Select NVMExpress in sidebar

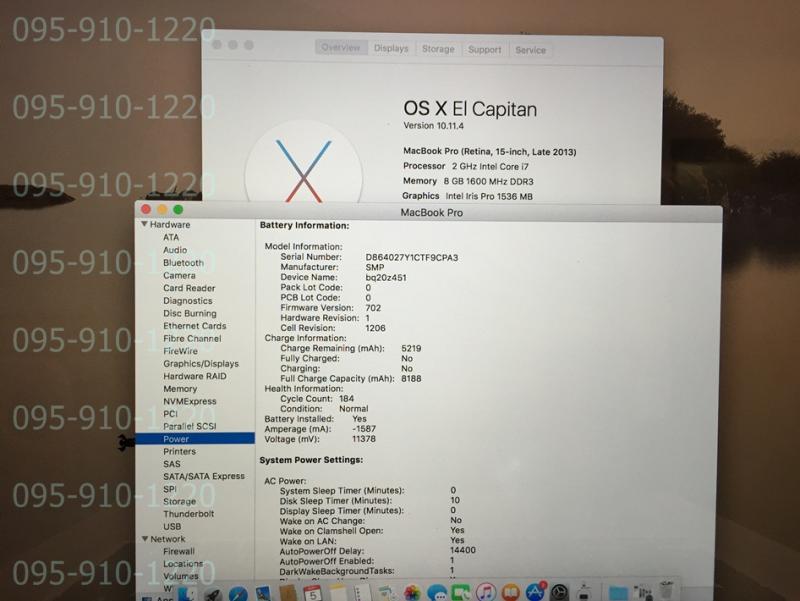pos(190,401)
